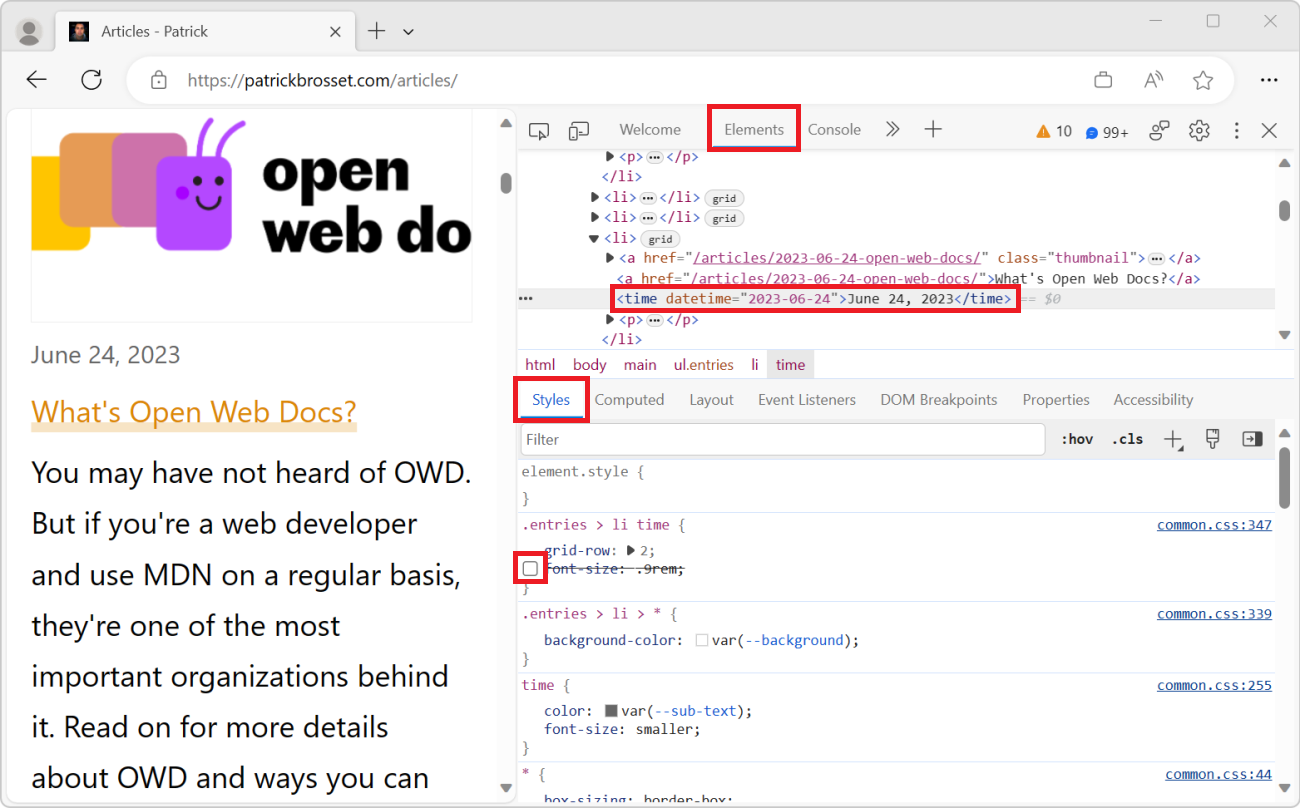The image size is (1300, 808).
Task: Open the browser tab list dropdown
Action: click(408, 32)
